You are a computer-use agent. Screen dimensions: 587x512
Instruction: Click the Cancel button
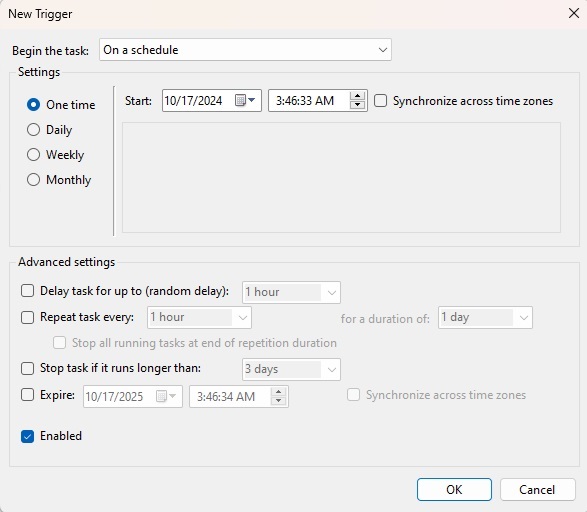537,489
